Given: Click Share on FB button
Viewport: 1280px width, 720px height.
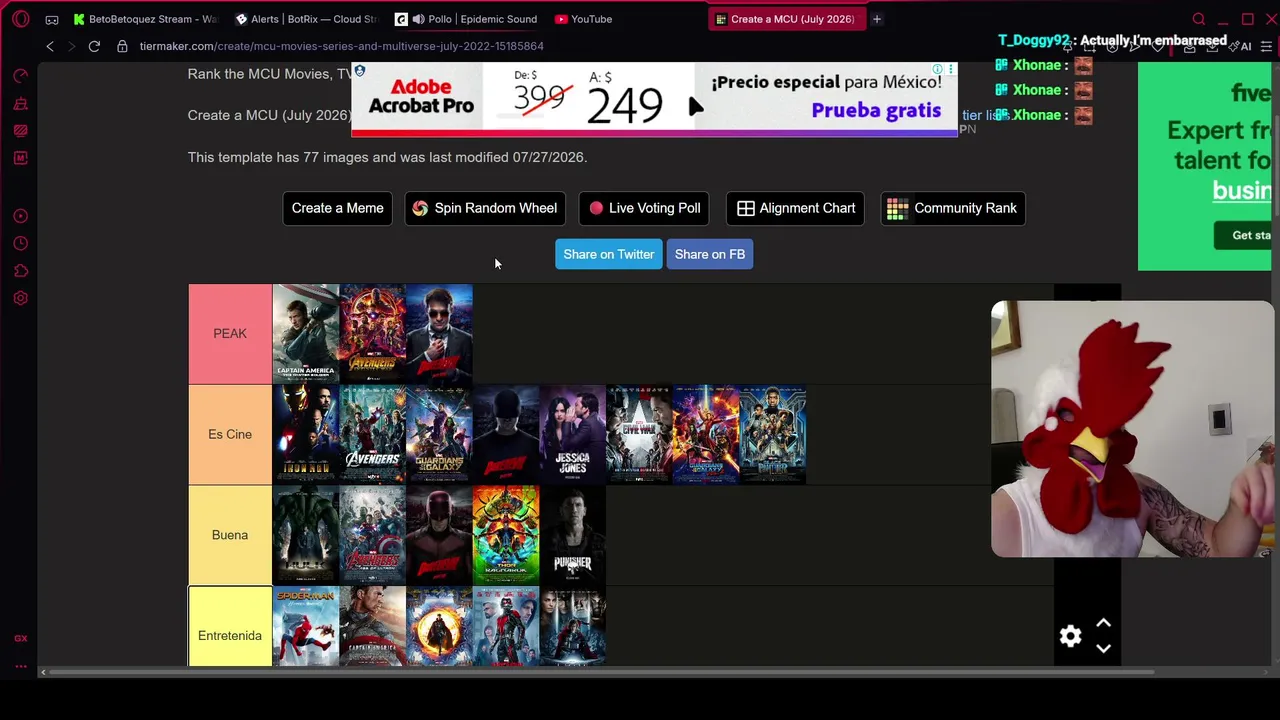Looking at the screenshot, I should [x=710, y=254].
